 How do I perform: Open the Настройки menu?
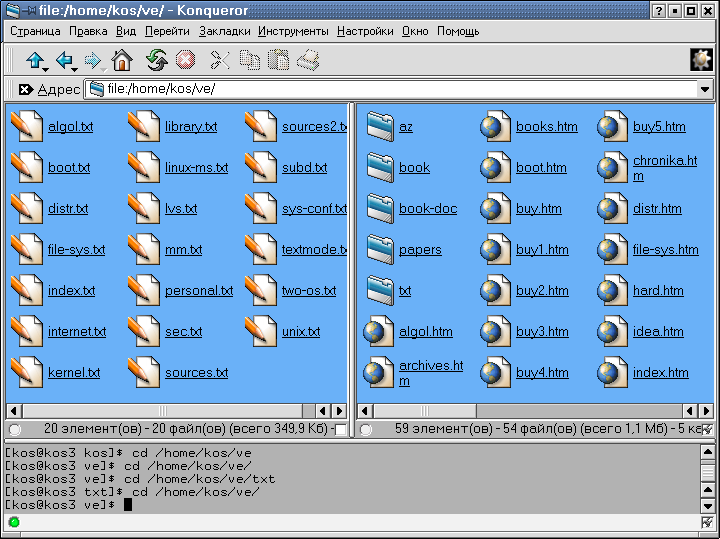[365, 31]
